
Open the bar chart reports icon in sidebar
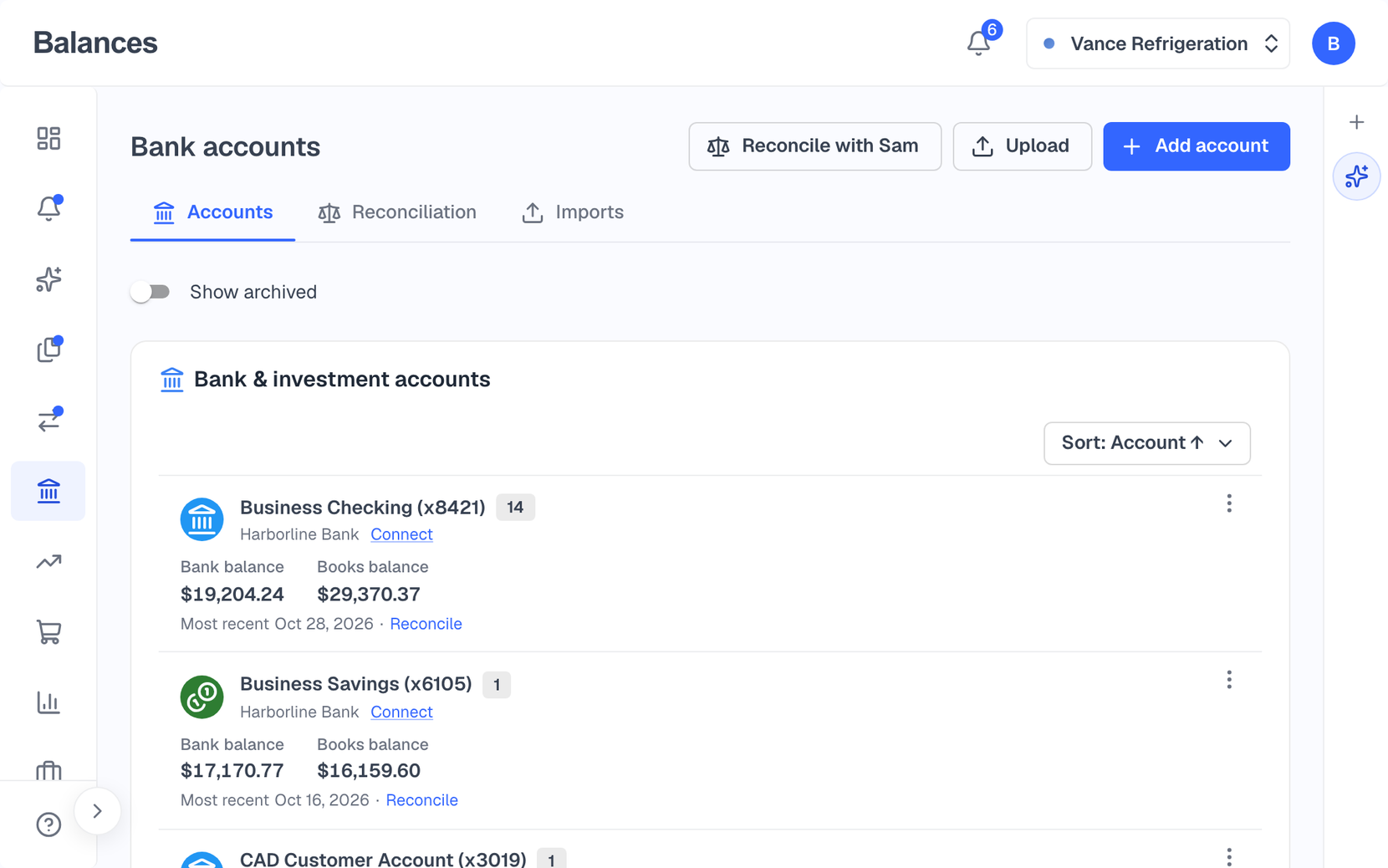click(x=48, y=702)
